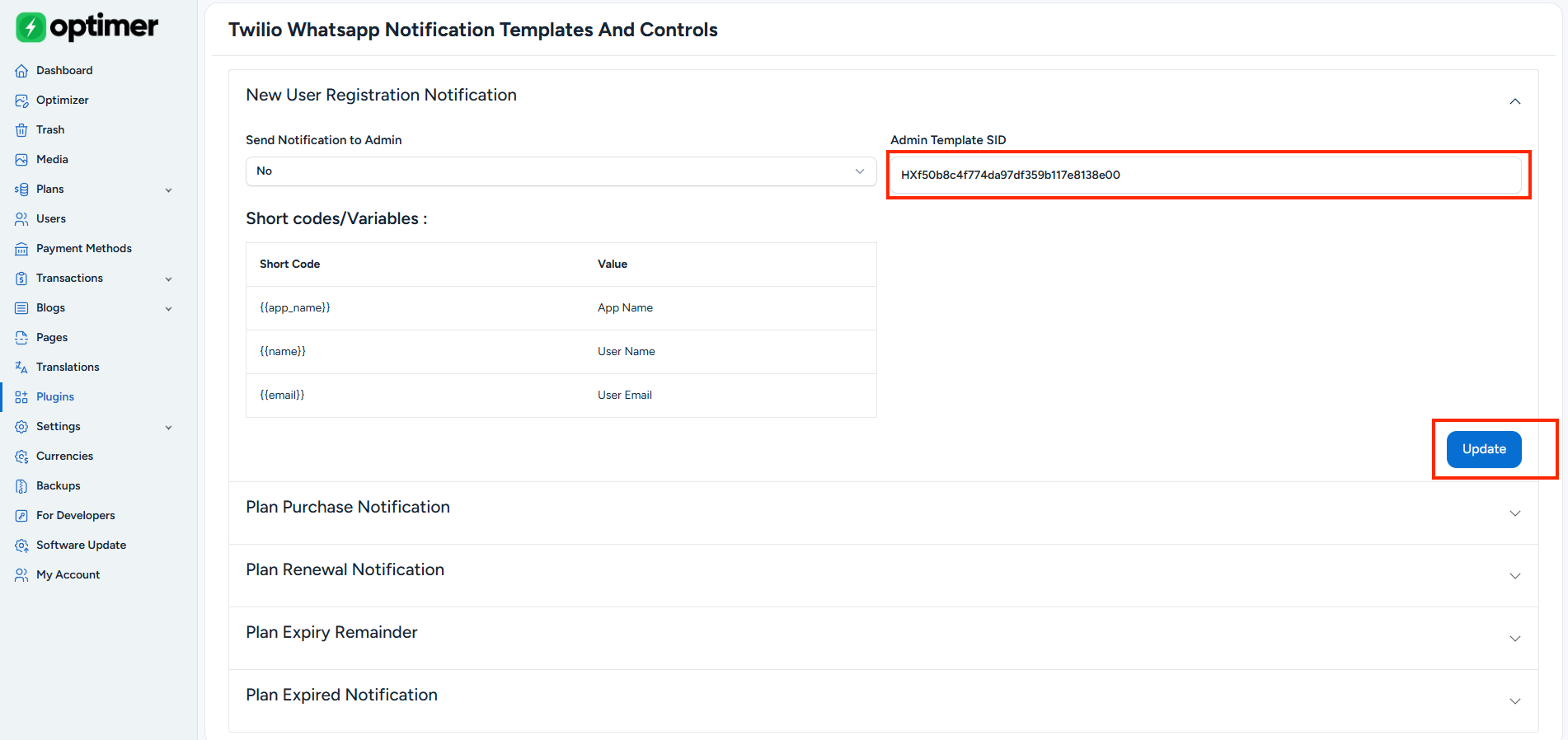Screen dimensions: 1568x740
Task: Click the Admin Template SID field
Action: coord(1205,175)
